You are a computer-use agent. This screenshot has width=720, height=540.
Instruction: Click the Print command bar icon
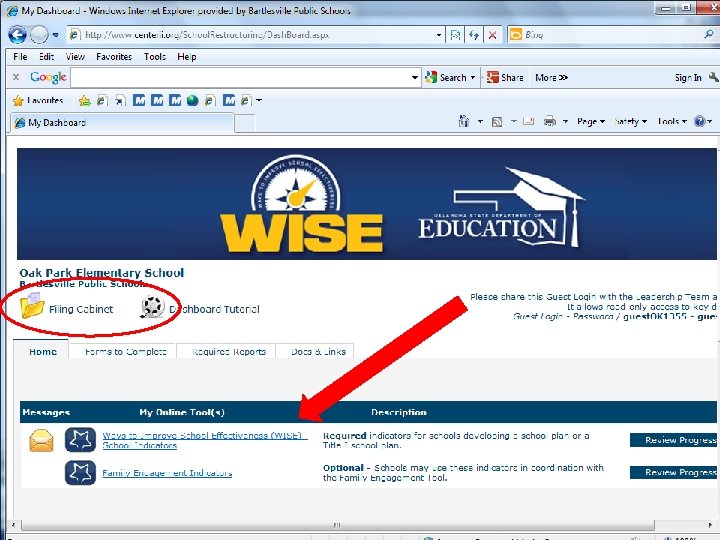pos(550,121)
